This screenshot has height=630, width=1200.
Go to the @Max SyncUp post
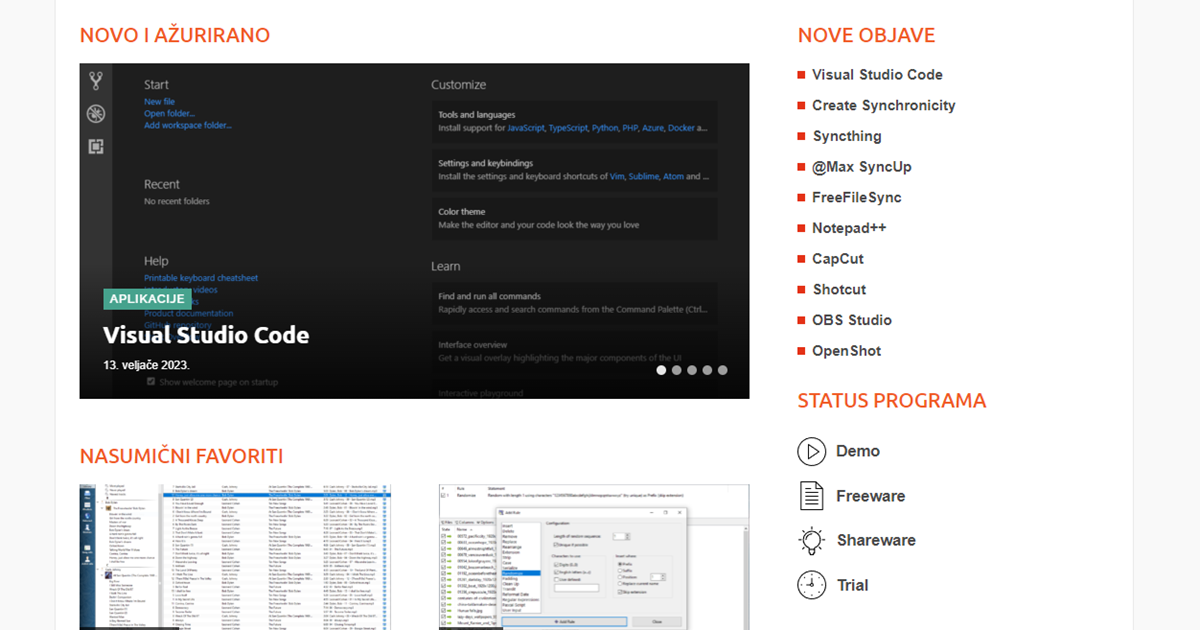pos(861,167)
